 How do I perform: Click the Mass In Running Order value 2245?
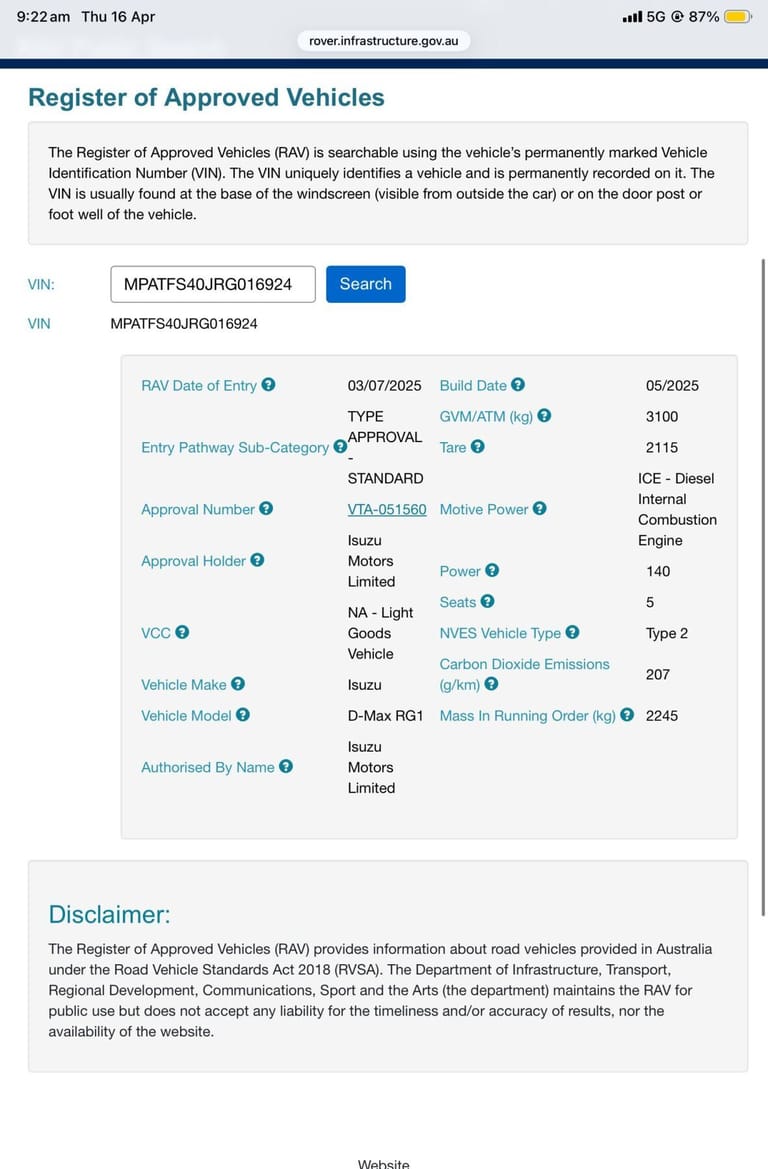pos(662,716)
